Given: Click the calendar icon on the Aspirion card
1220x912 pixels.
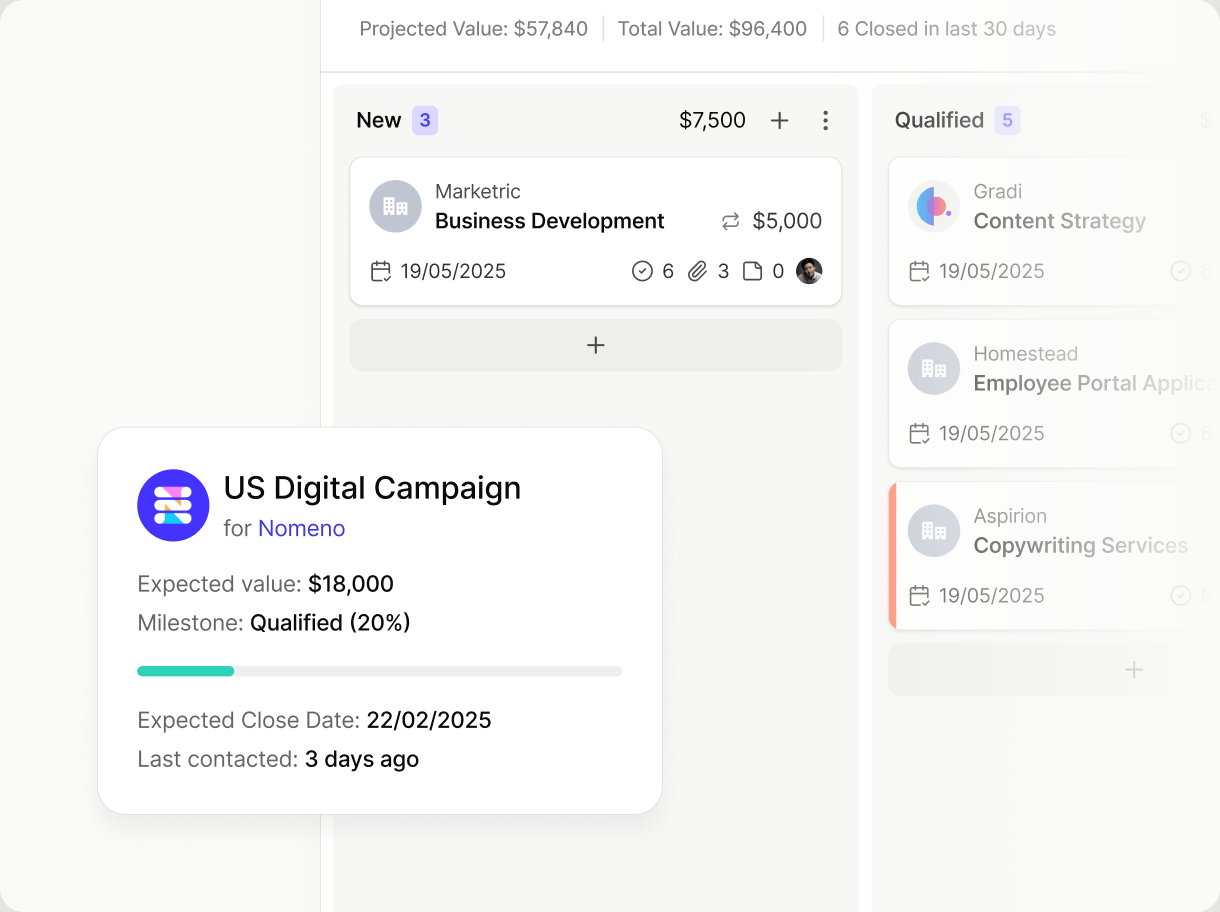Looking at the screenshot, I should (919, 595).
